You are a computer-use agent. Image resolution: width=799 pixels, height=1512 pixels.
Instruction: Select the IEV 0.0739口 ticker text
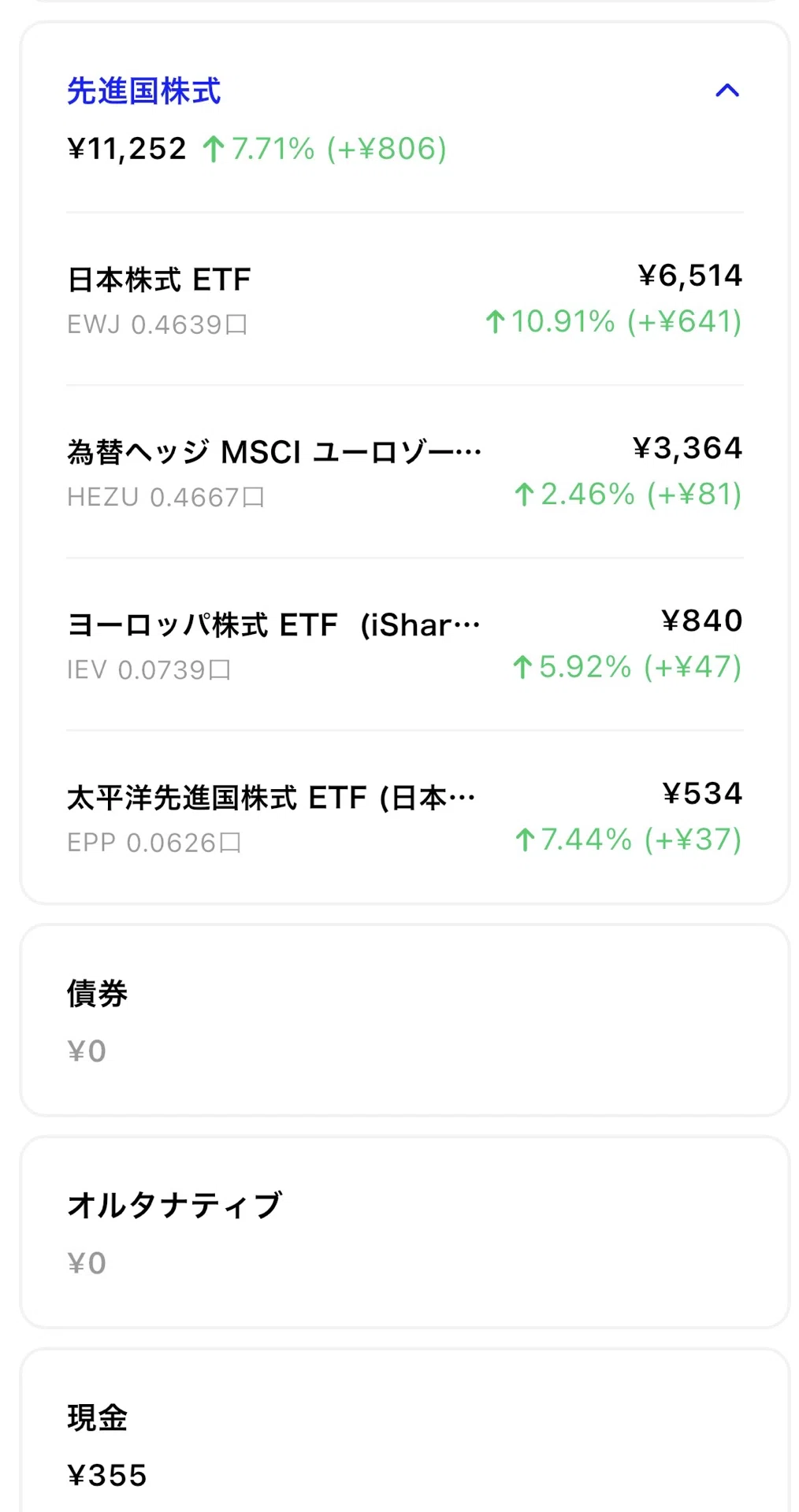click(x=149, y=669)
